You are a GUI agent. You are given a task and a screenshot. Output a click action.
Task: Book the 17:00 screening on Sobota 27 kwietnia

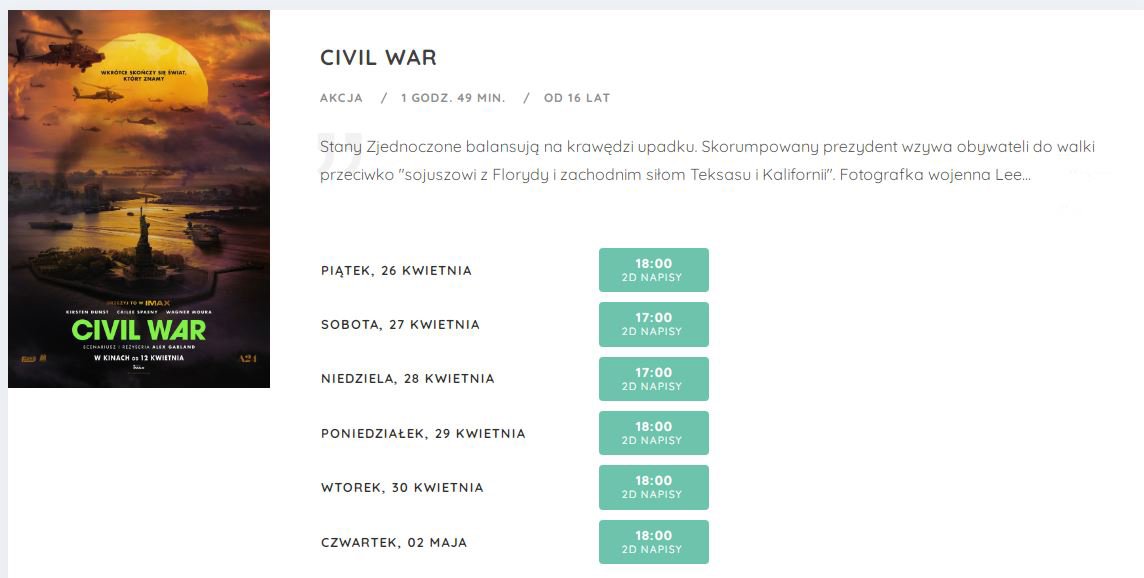click(654, 324)
